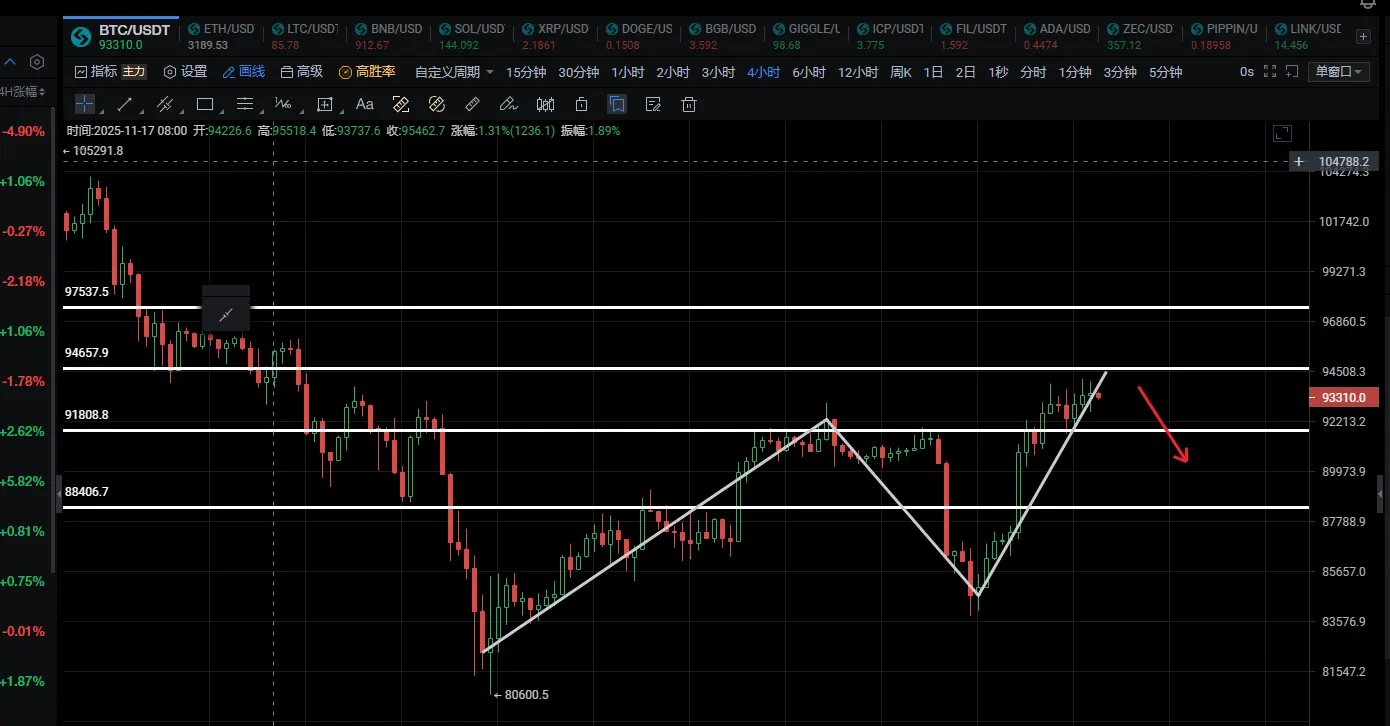This screenshot has width=1390, height=726.
Task: Open the LINK/USD pair tab
Action: [x=1306, y=37]
